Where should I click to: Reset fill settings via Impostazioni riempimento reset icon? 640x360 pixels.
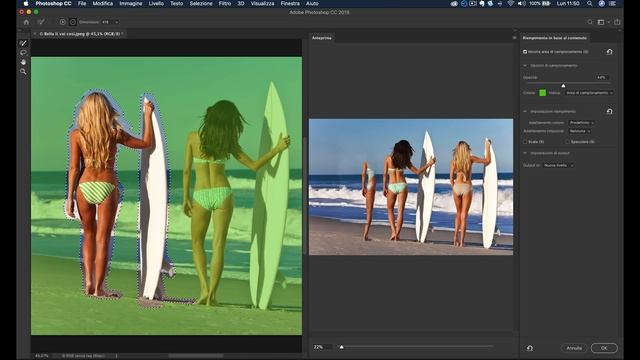coord(609,111)
